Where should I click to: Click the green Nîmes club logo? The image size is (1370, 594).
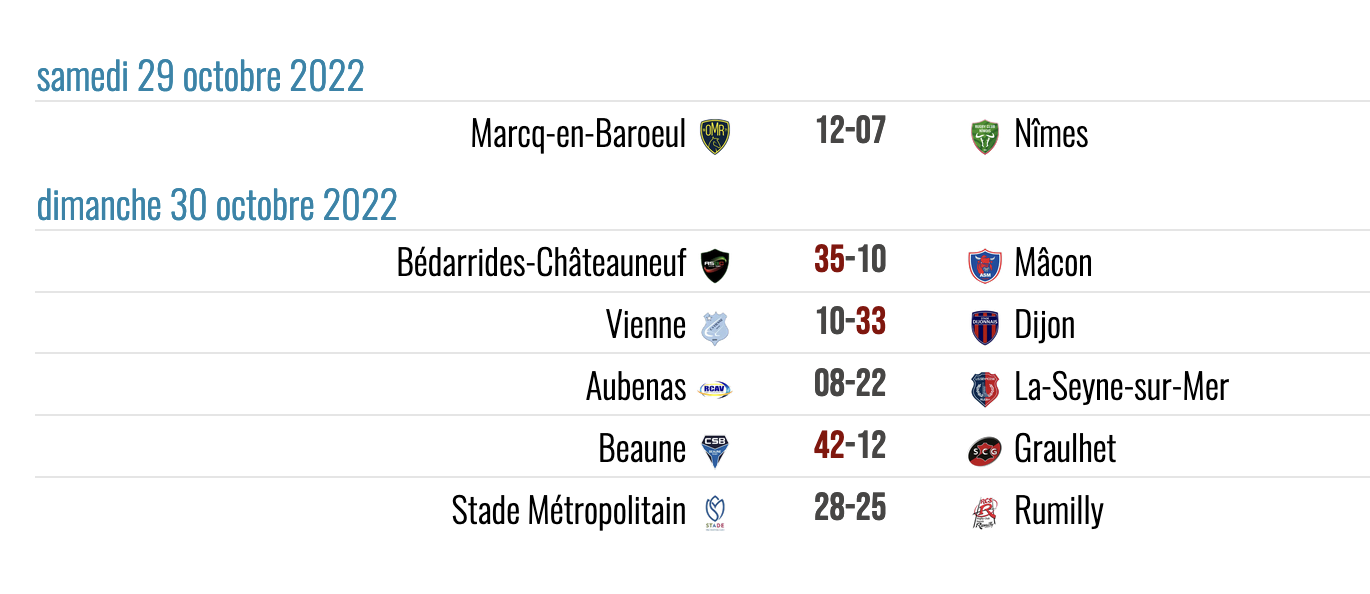tap(985, 136)
